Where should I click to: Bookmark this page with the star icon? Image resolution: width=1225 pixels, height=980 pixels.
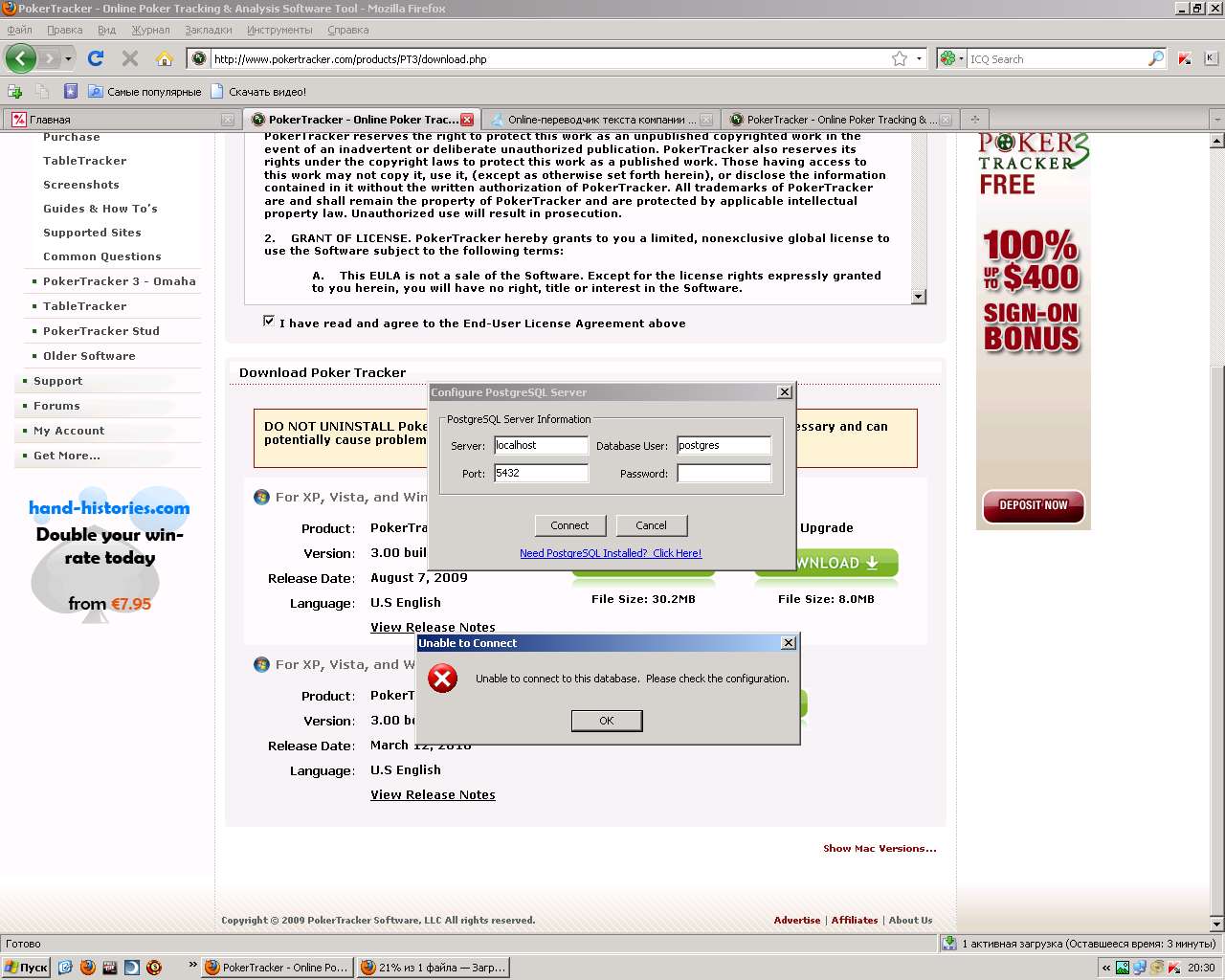point(900,58)
